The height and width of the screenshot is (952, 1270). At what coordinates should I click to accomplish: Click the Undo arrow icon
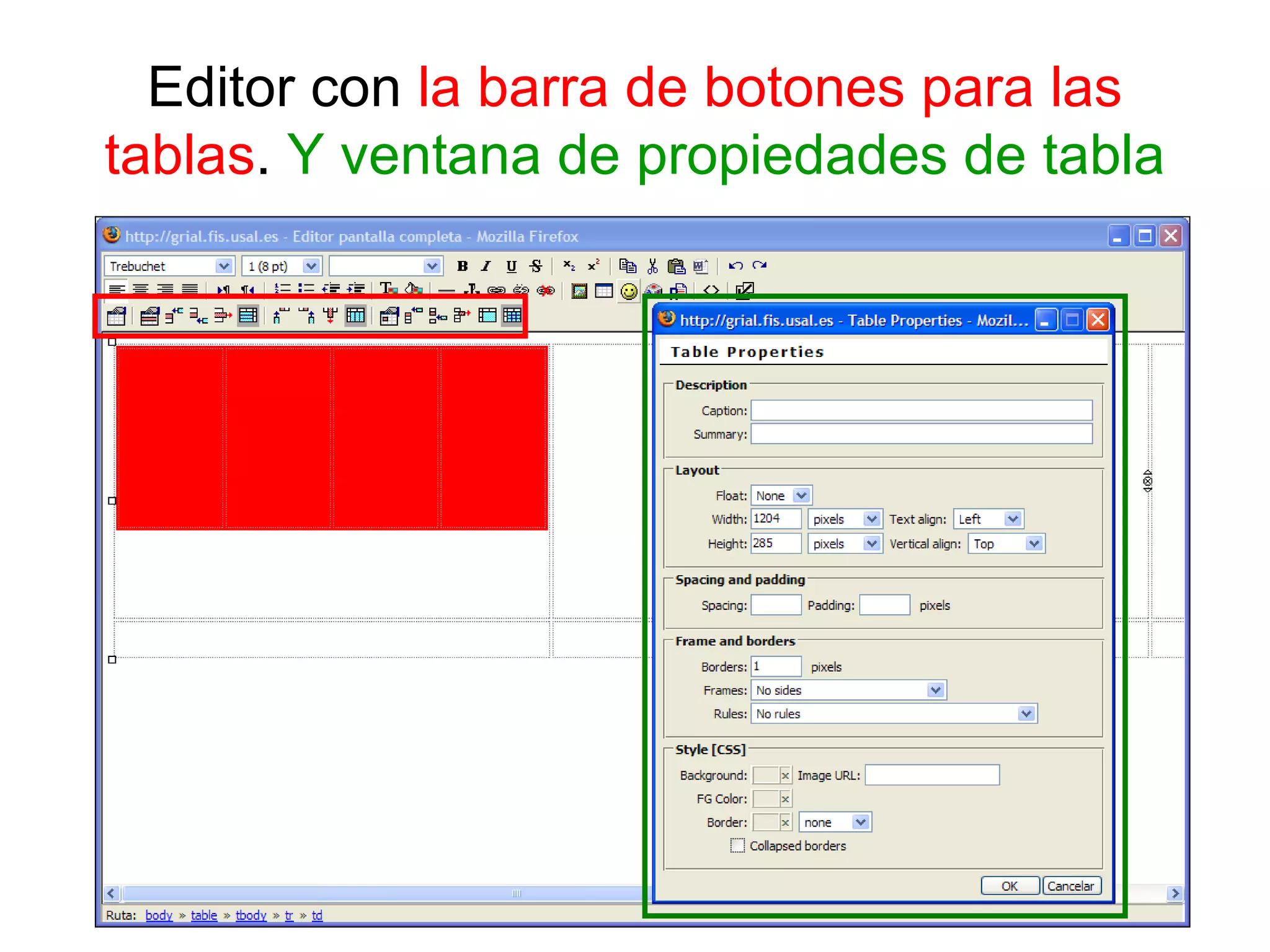click(x=735, y=267)
